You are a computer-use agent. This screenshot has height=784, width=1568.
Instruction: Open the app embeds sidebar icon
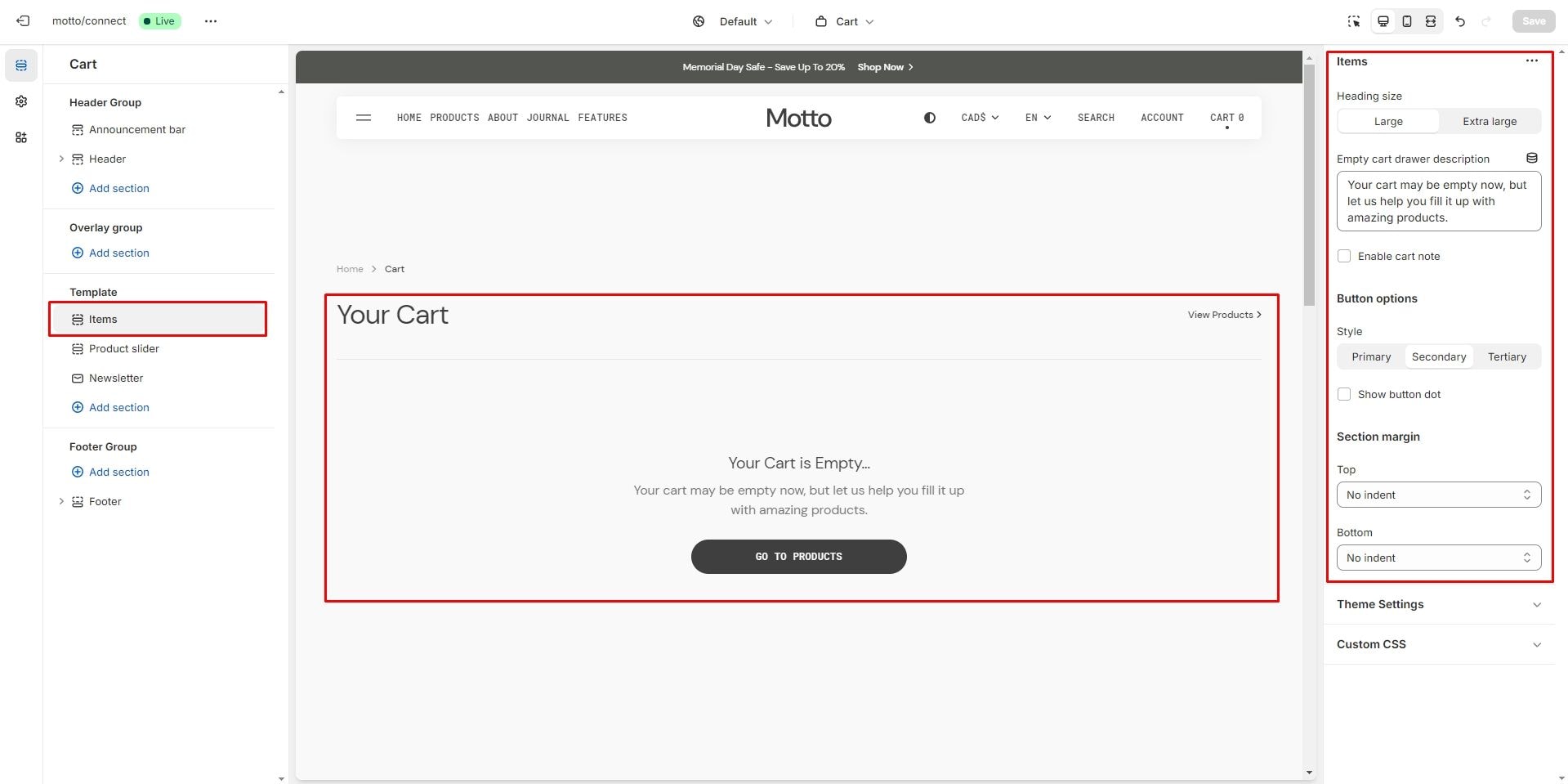click(x=21, y=137)
